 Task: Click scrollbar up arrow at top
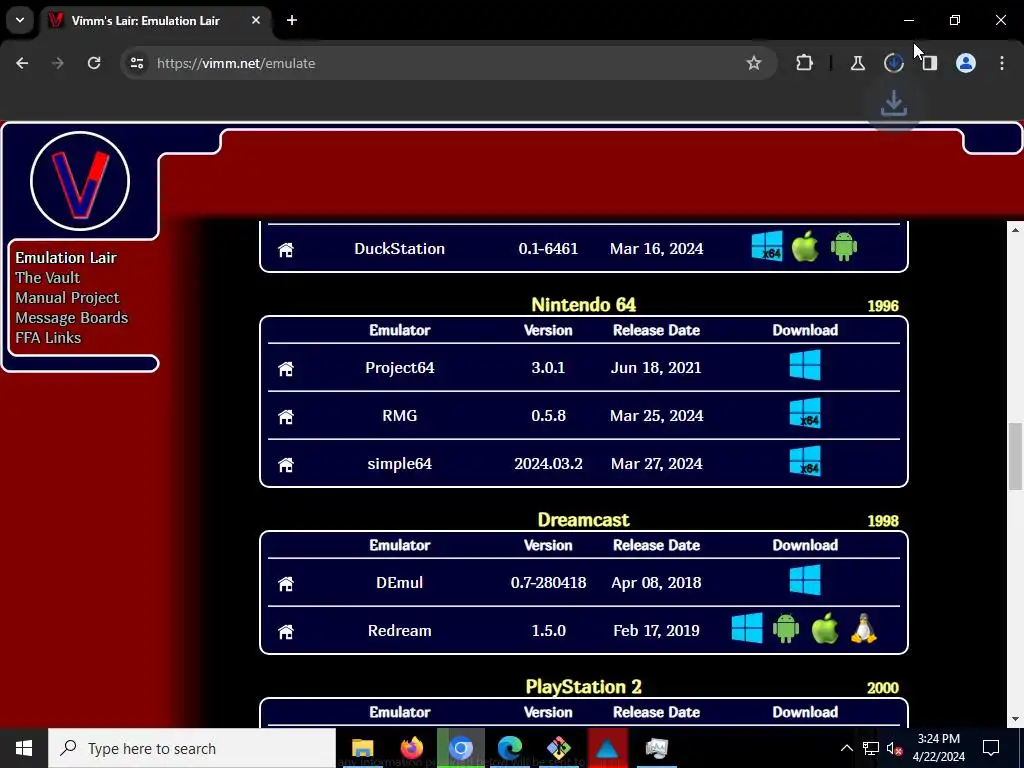coord(1015,229)
